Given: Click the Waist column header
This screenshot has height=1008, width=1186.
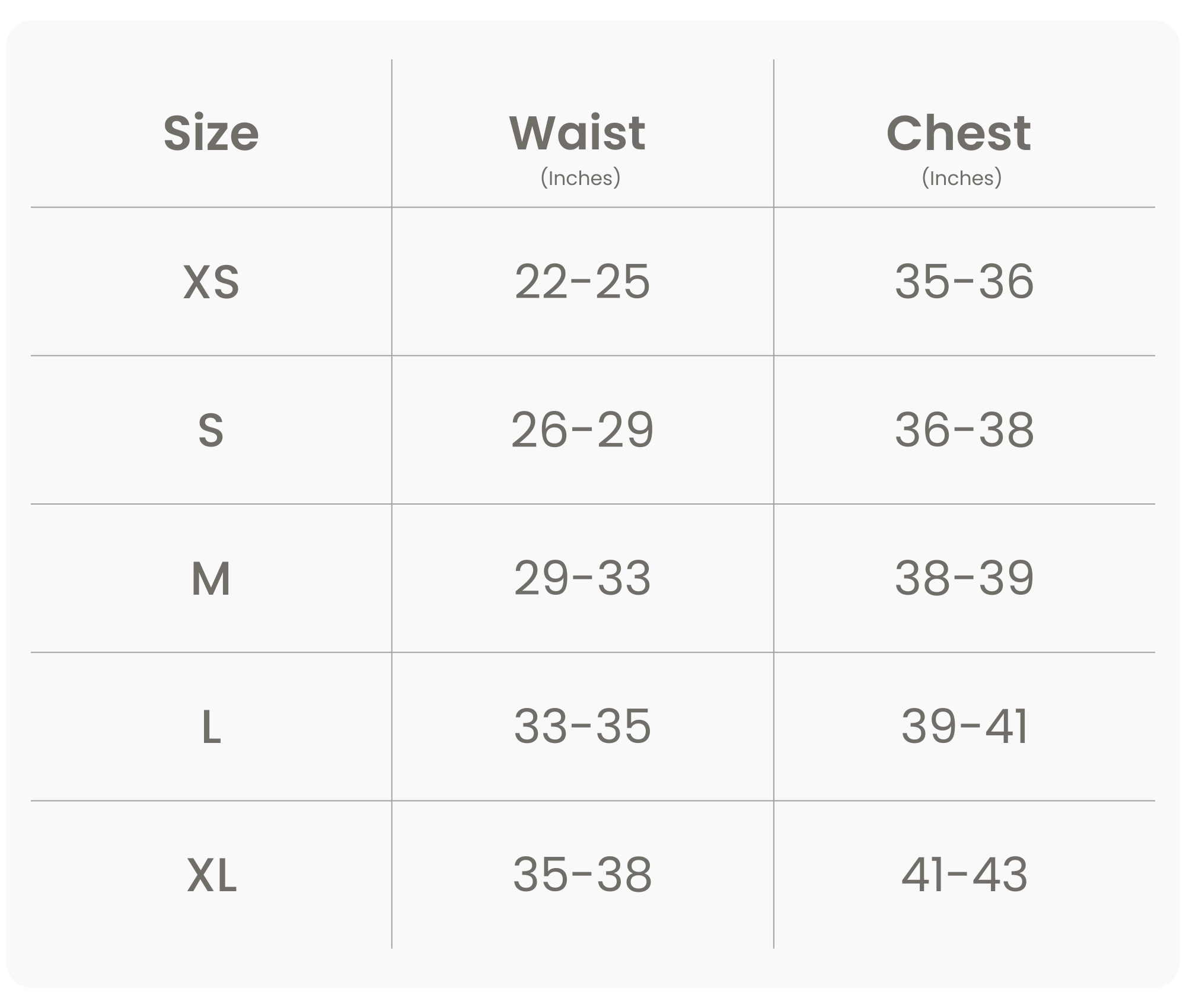Looking at the screenshot, I should tap(578, 133).
